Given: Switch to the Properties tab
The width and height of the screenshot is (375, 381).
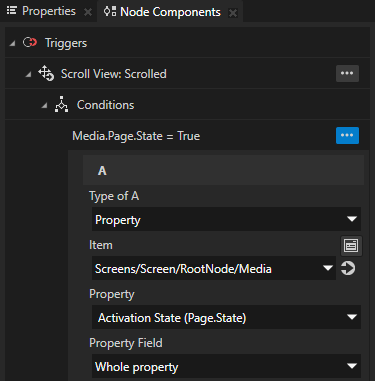Looking at the screenshot, I should click(48, 11).
